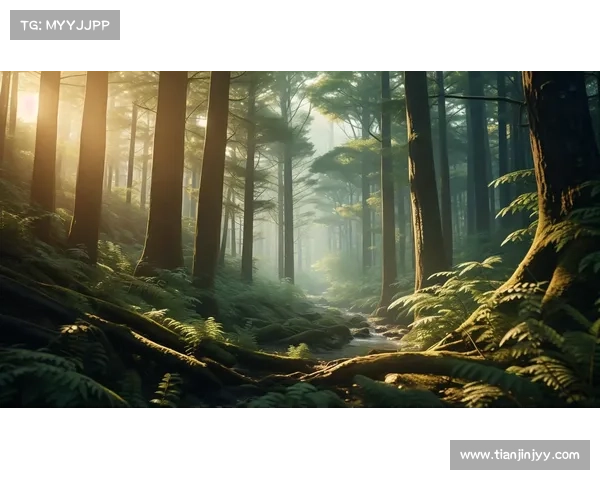The width and height of the screenshot is (600, 480).
Task: Click the forest landscape image
Action: (x=300, y=239)
